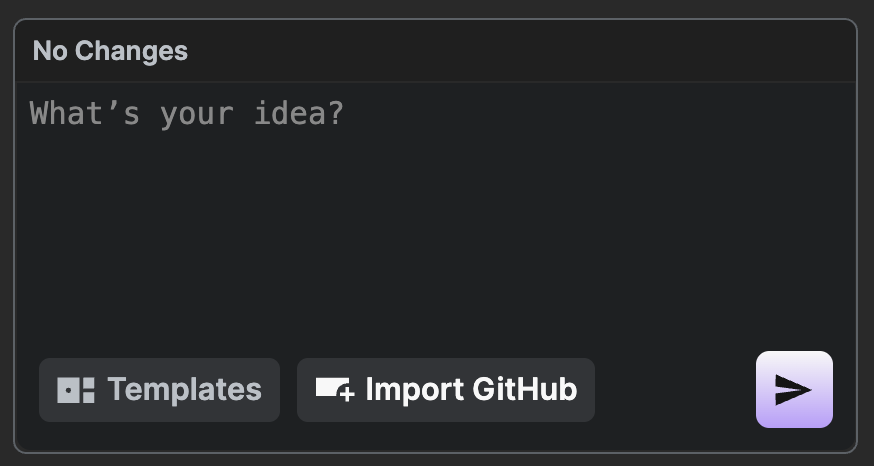This screenshot has width=874, height=466.
Task: Place cursor on the placeholder text "What's your idea?"
Action: point(187,114)
